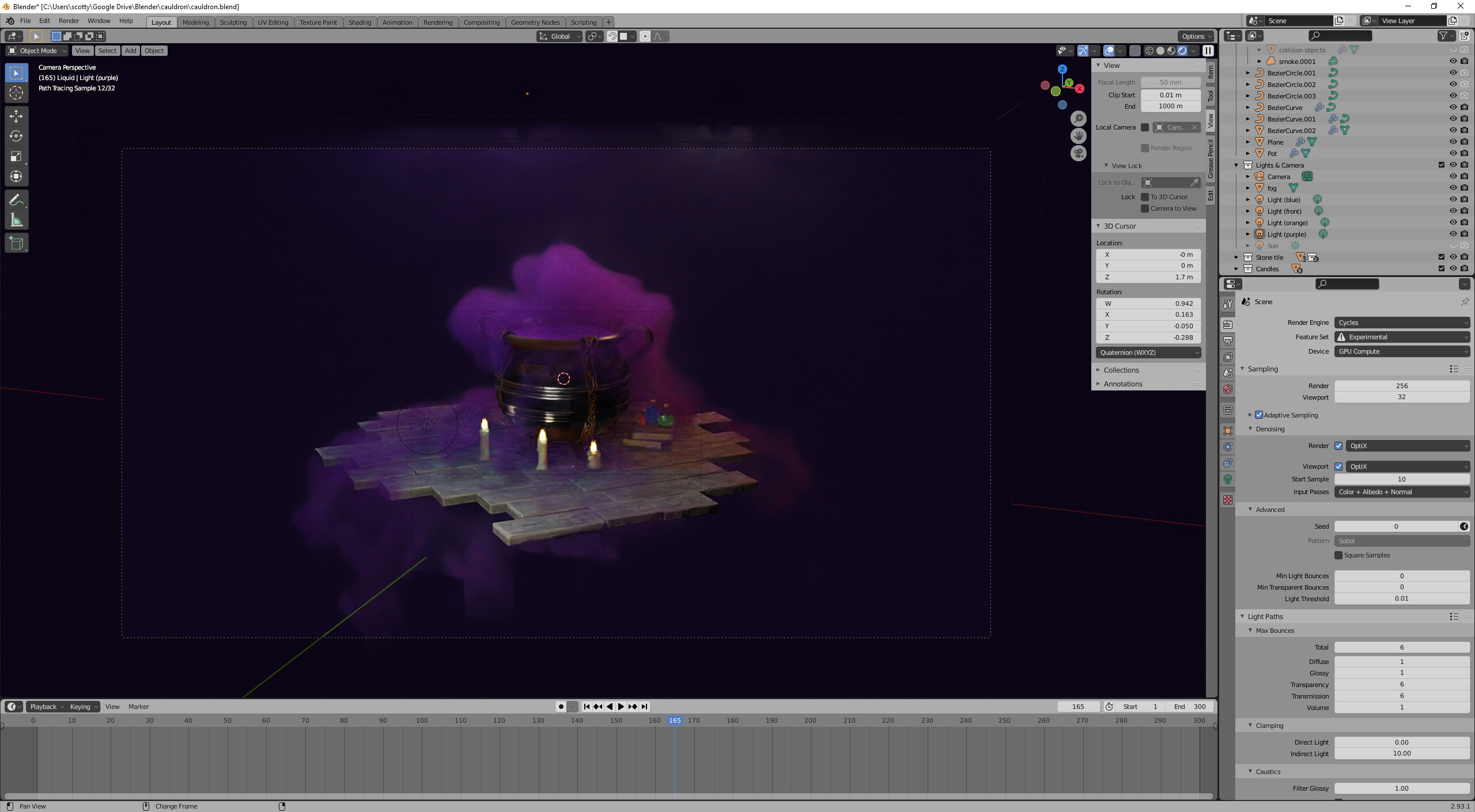Select the Cursor tool in the toolbar

coord(16,93)
